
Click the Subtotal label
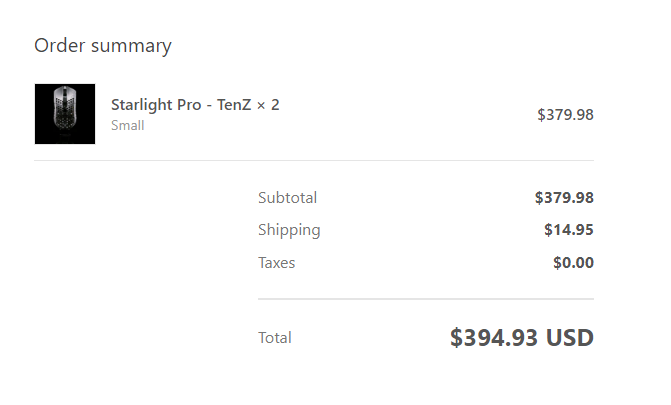point(288,198)
